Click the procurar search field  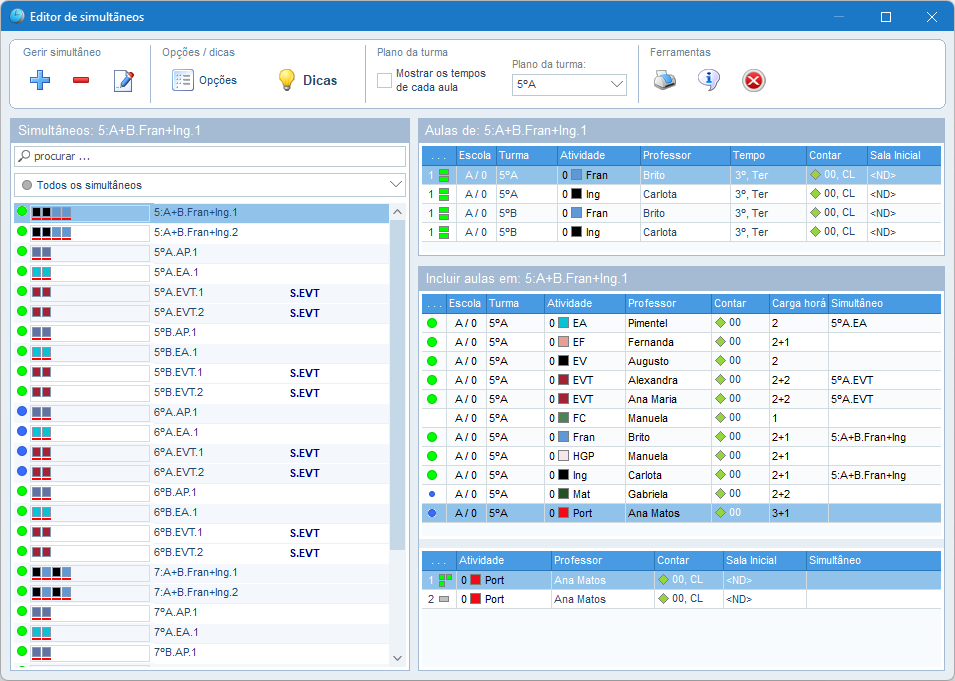pyautogui.click(x=210, y=156)
